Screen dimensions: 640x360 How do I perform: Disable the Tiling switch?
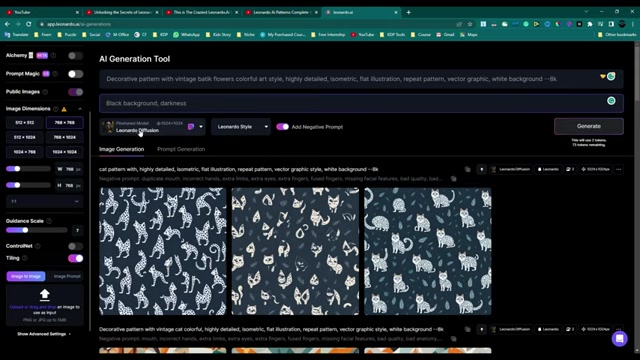click(x=75, y=258)
